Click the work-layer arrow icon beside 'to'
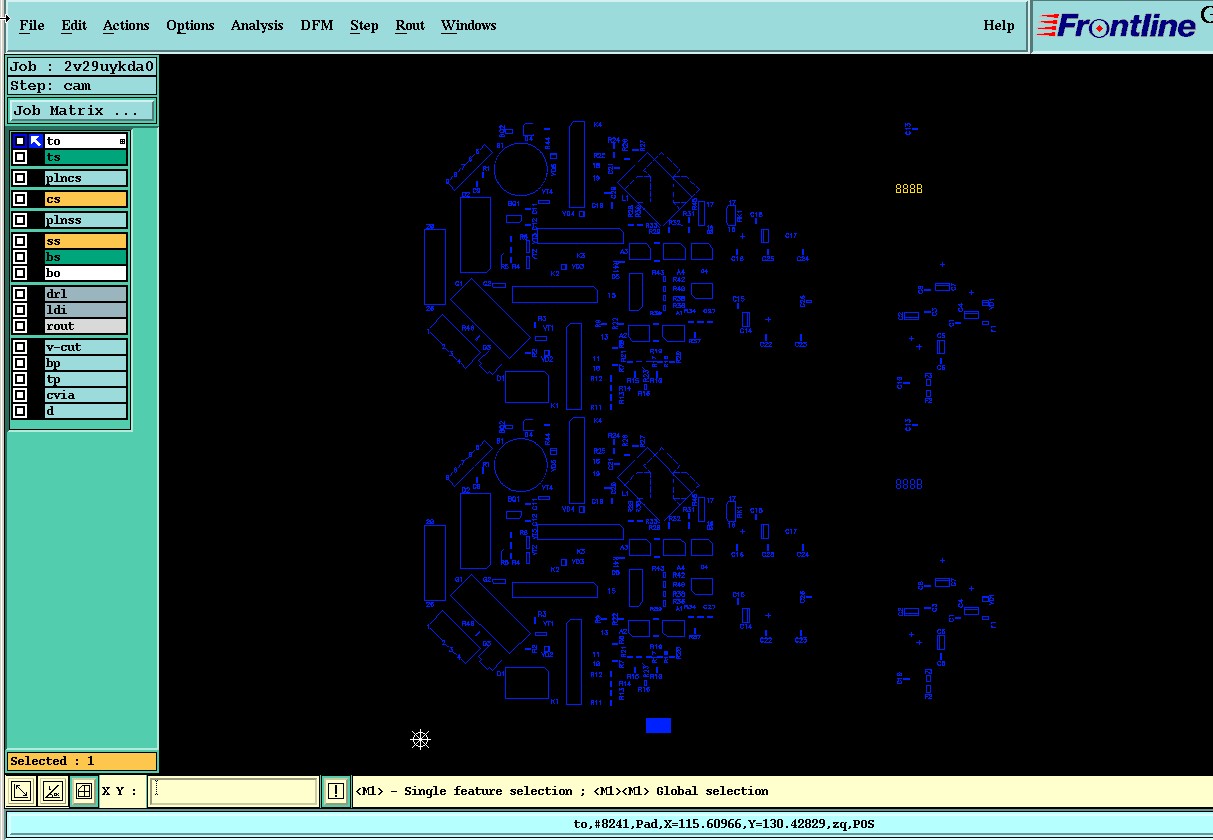This screenshot has width=1213, height=840. pyautogui.click(x=36, y=141)
